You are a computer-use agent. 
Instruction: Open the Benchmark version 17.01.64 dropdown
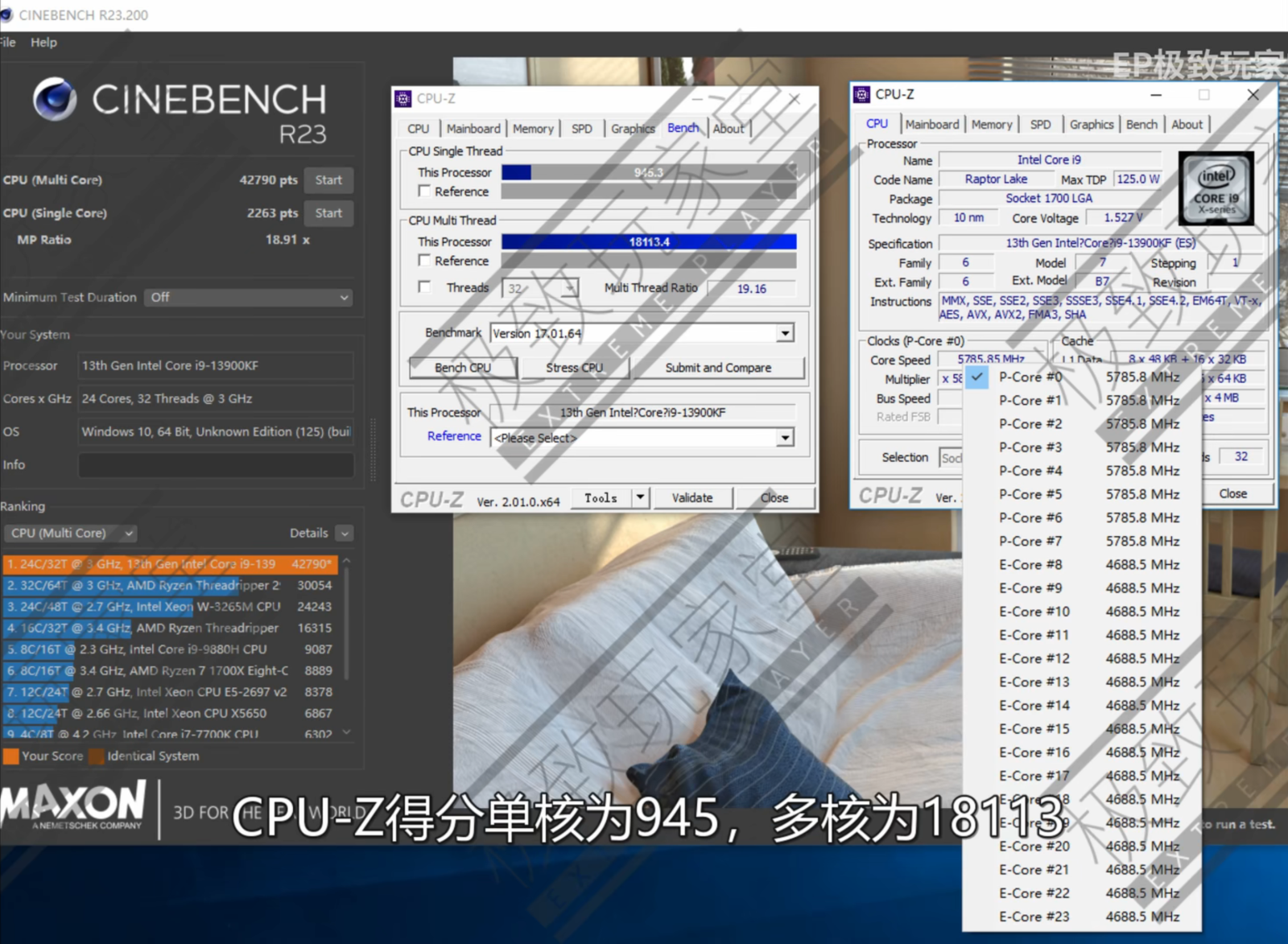(785, 332)
